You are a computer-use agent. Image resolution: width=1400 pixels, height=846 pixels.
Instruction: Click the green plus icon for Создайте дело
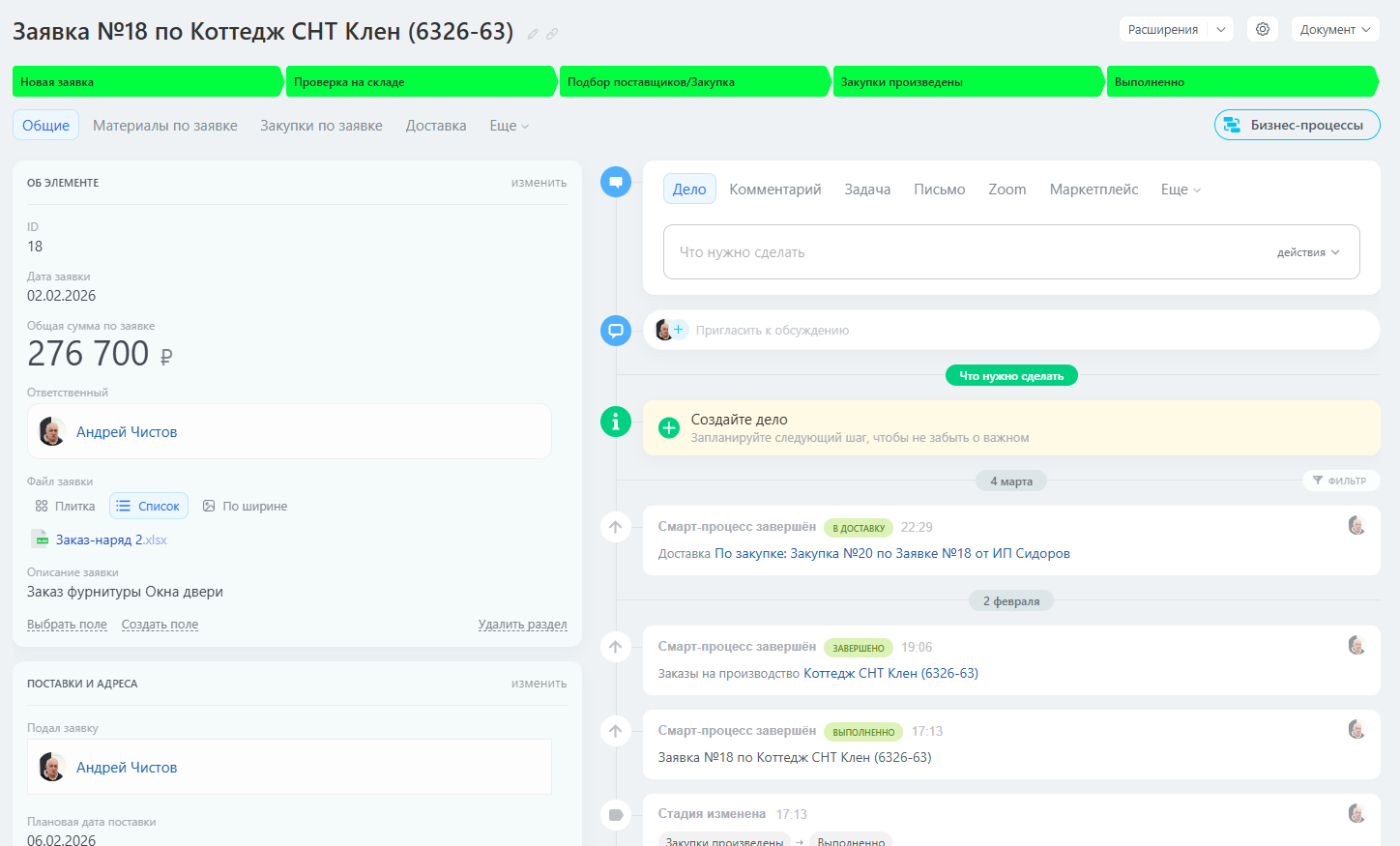click(x=669, y=427)
